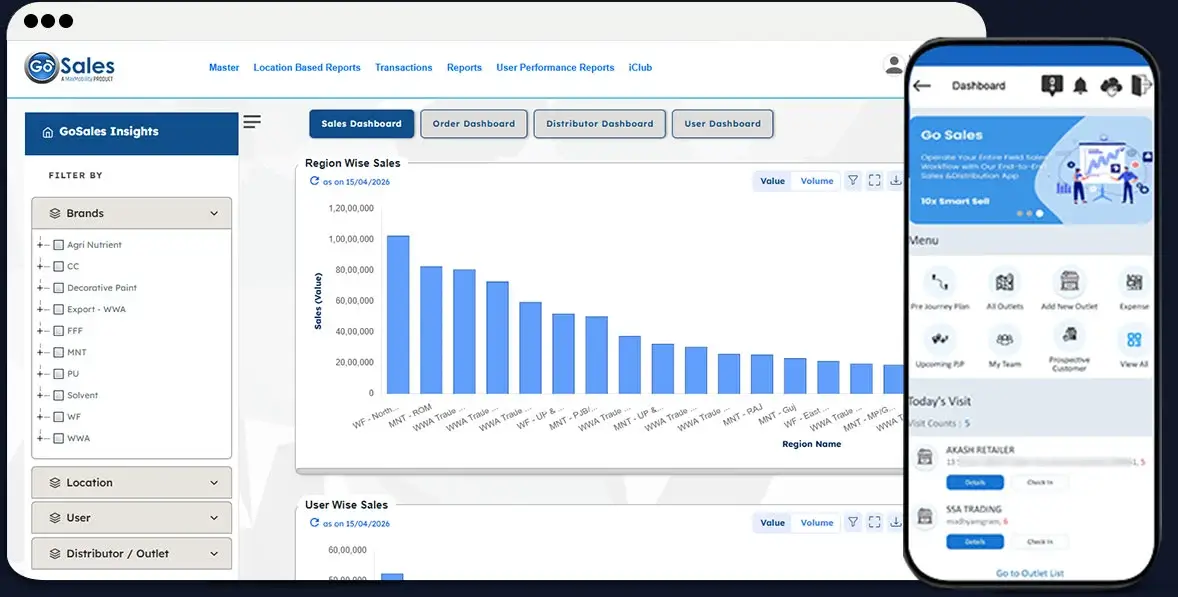The width and height of the screenshot is (1178, 597).
Task: Open Upcoming PJP in phone menu
Action: [x=940, y=346]
